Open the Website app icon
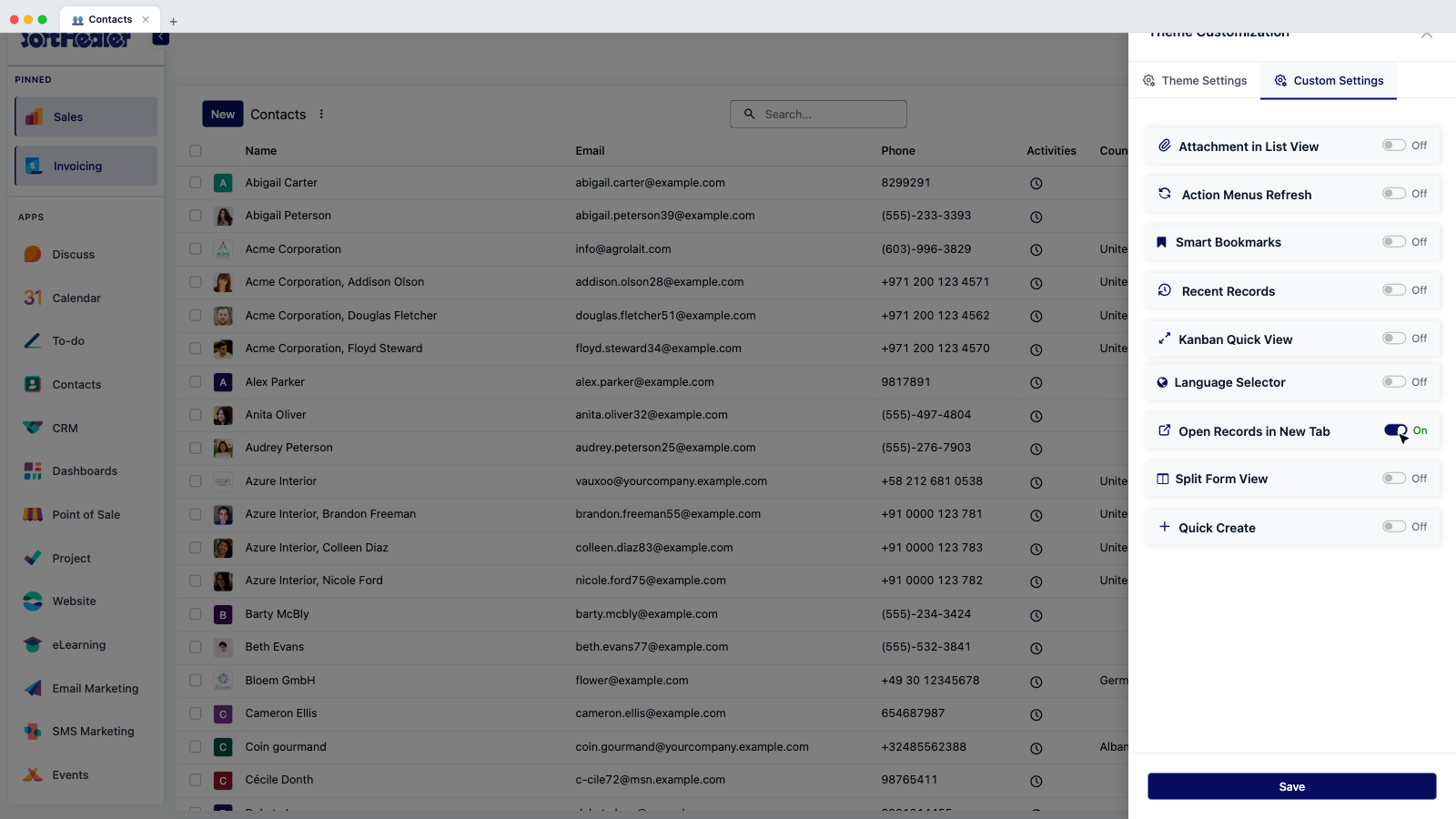The image size is (1456, 819). (x=33, y=602)
